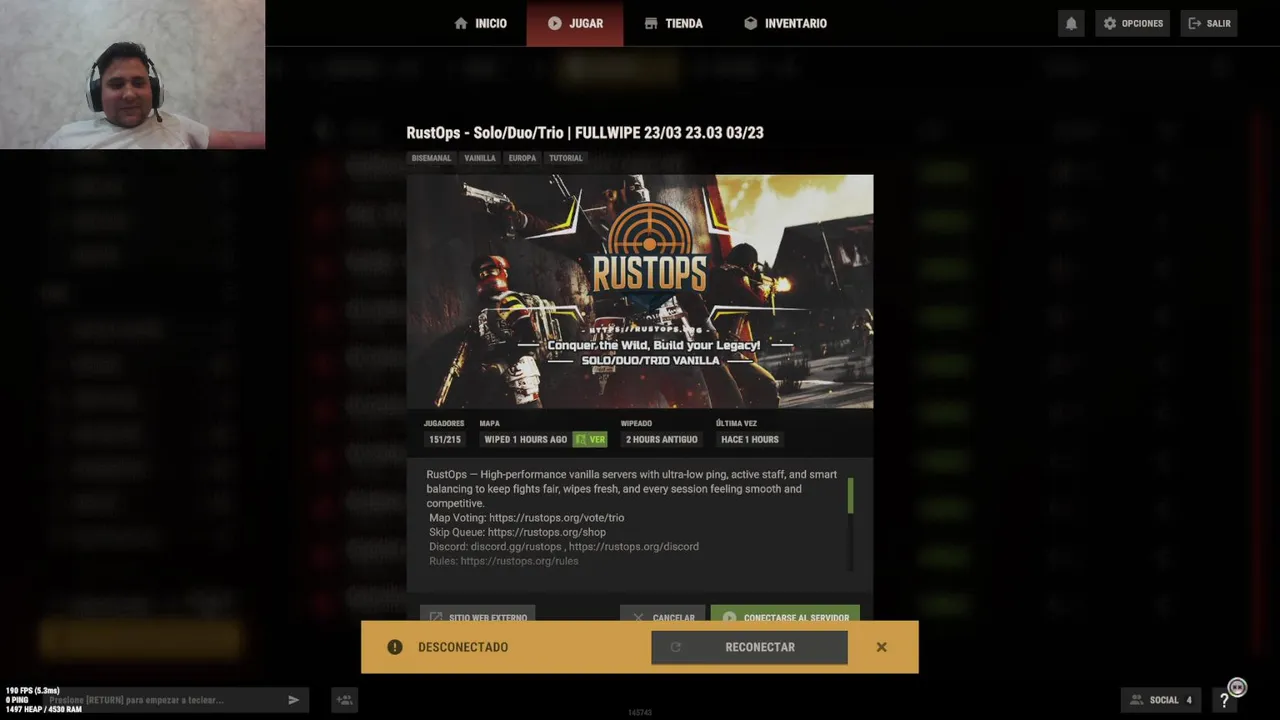
Task: Click the DESCONECTADO warning icon
Action: [395, 647]
